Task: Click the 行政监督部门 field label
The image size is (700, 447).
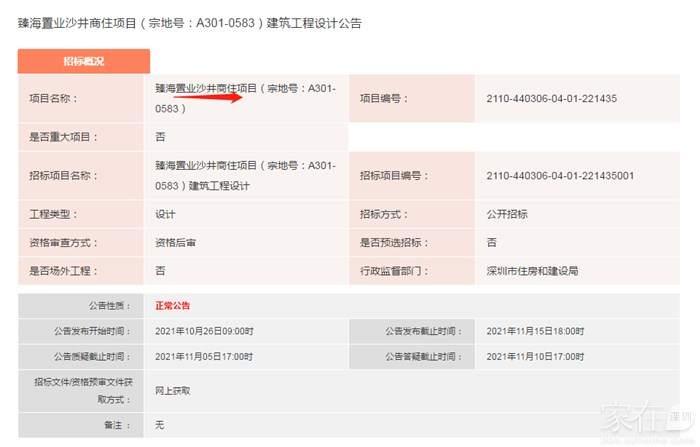Action: pos(392,270)
